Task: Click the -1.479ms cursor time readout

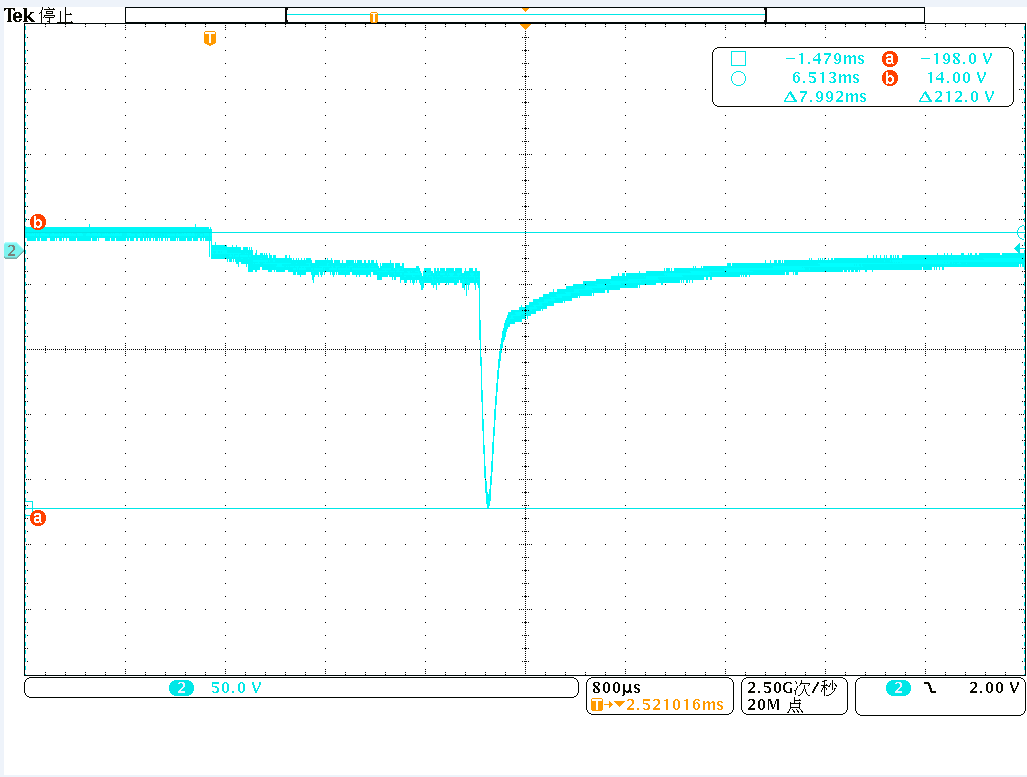Action: 825,59
